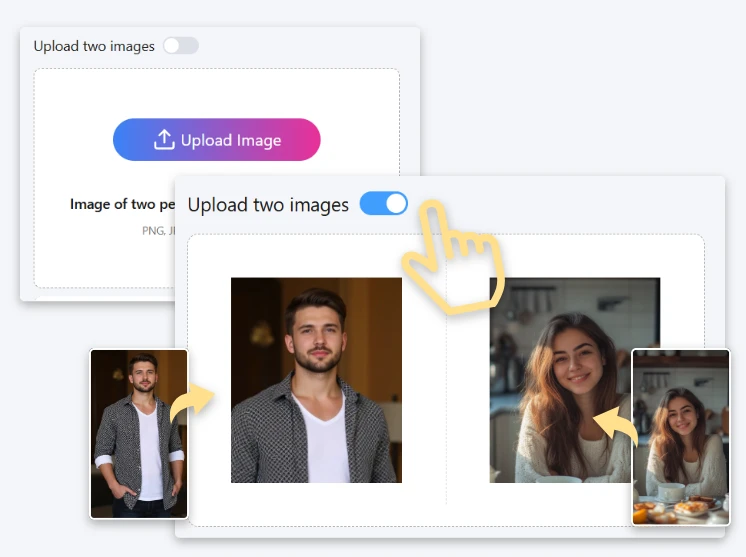
Task: Click the upload arrow icon in Upload Image button
Action: (164, 139)
